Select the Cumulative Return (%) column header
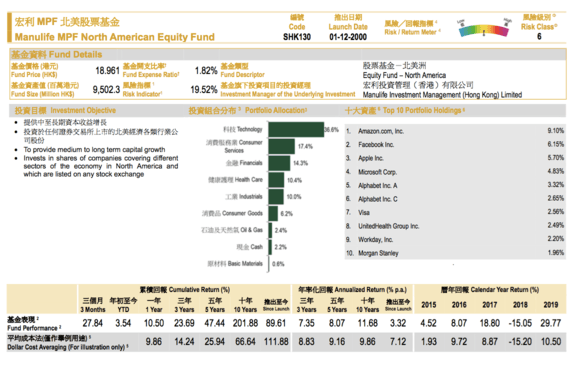Image resolution: width=576 pixels, height=367 pixels. click(x=184, y=290)
